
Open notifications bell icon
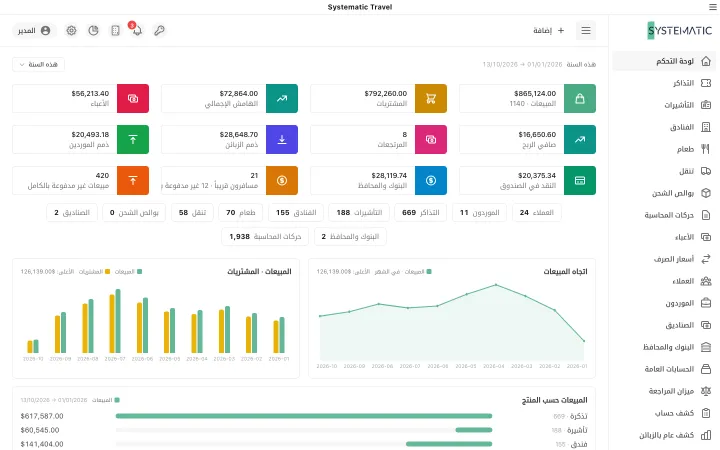click(137, 30)
